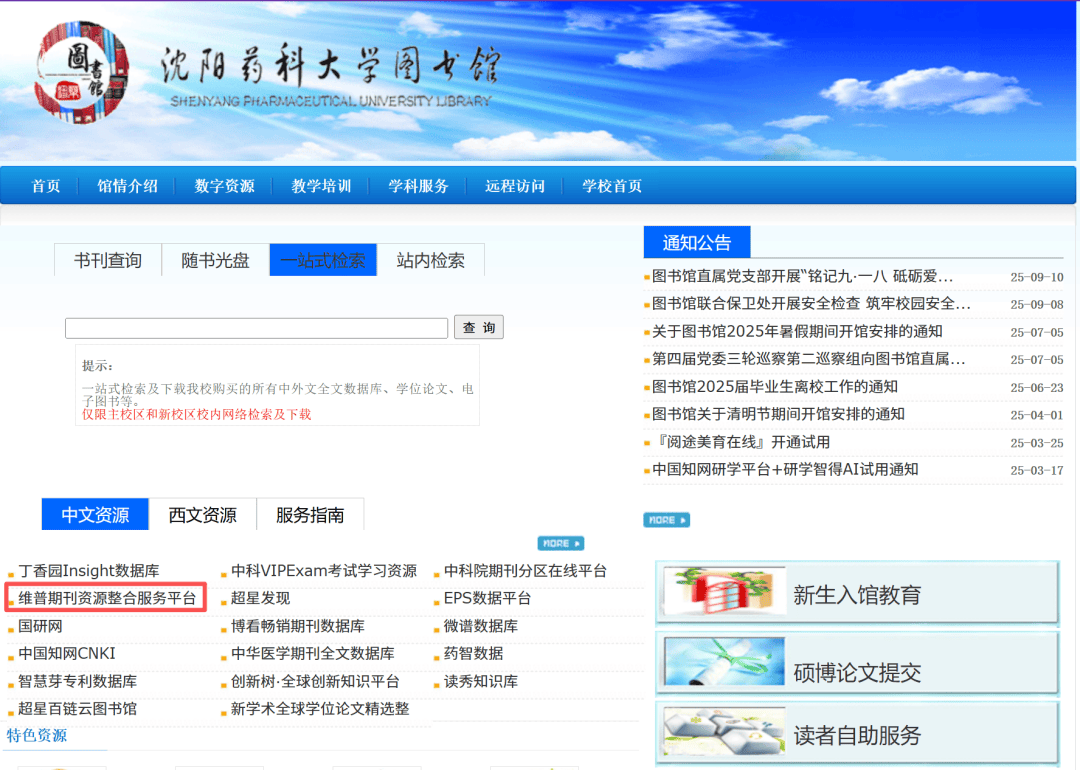Click MORE icon under notices list
1080x770 pixels.
[666, 520]
